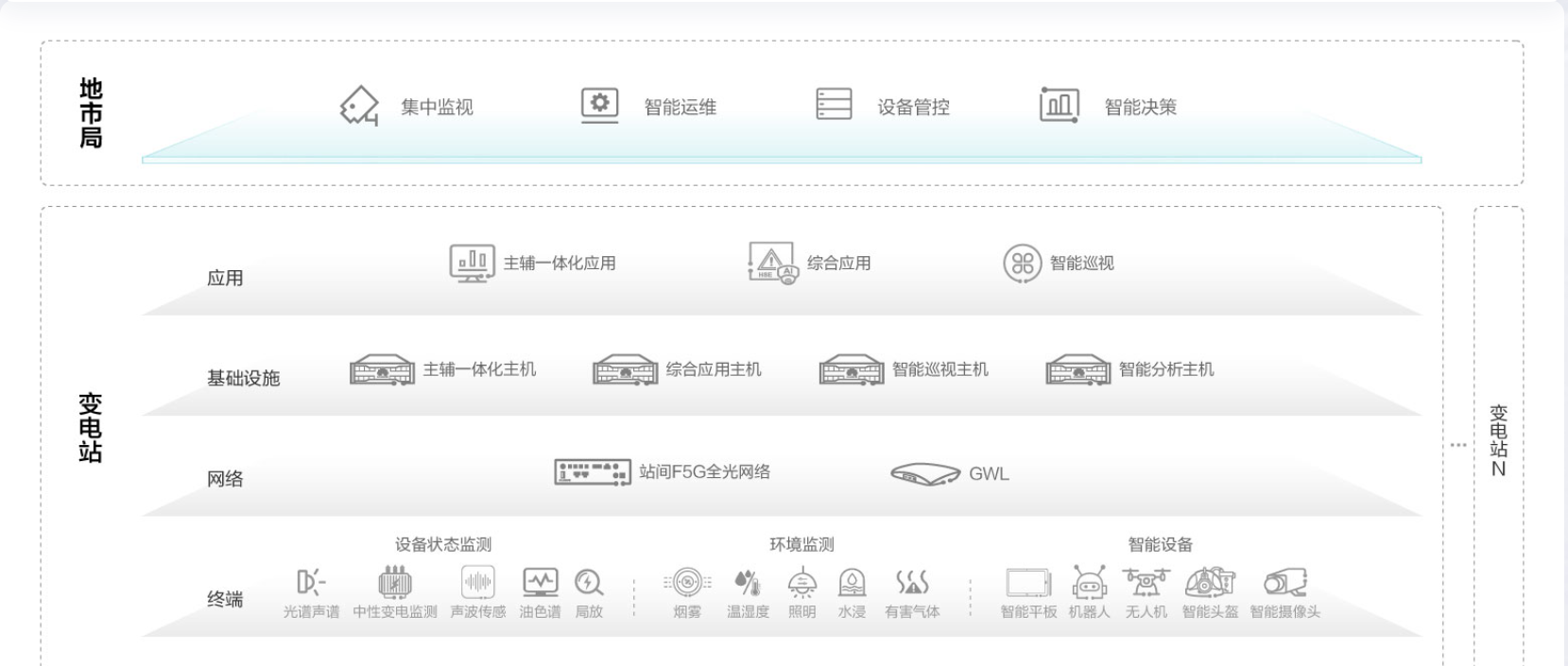Select the 智能运维 gear screen icon
Screen dimensions: 1568x666
[x=599, y=105]
